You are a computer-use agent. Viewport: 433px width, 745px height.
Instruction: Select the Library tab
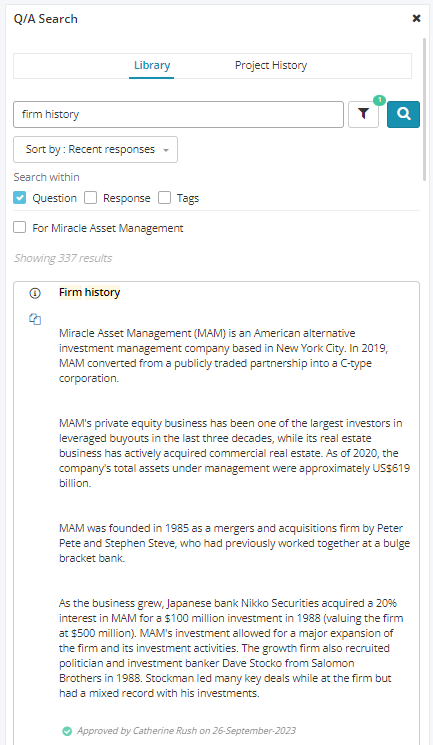[152, 66]
